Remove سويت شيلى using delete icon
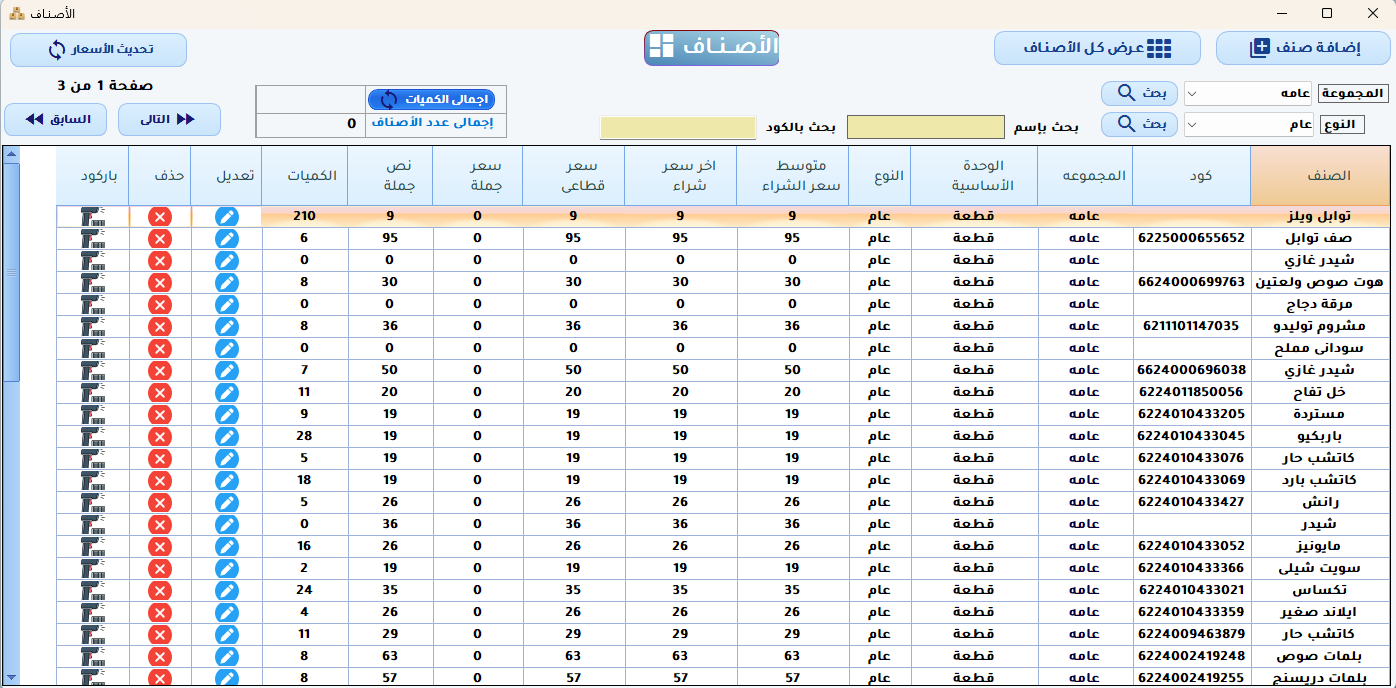The height and width of the screenshot is (688, 1396). 159,568
